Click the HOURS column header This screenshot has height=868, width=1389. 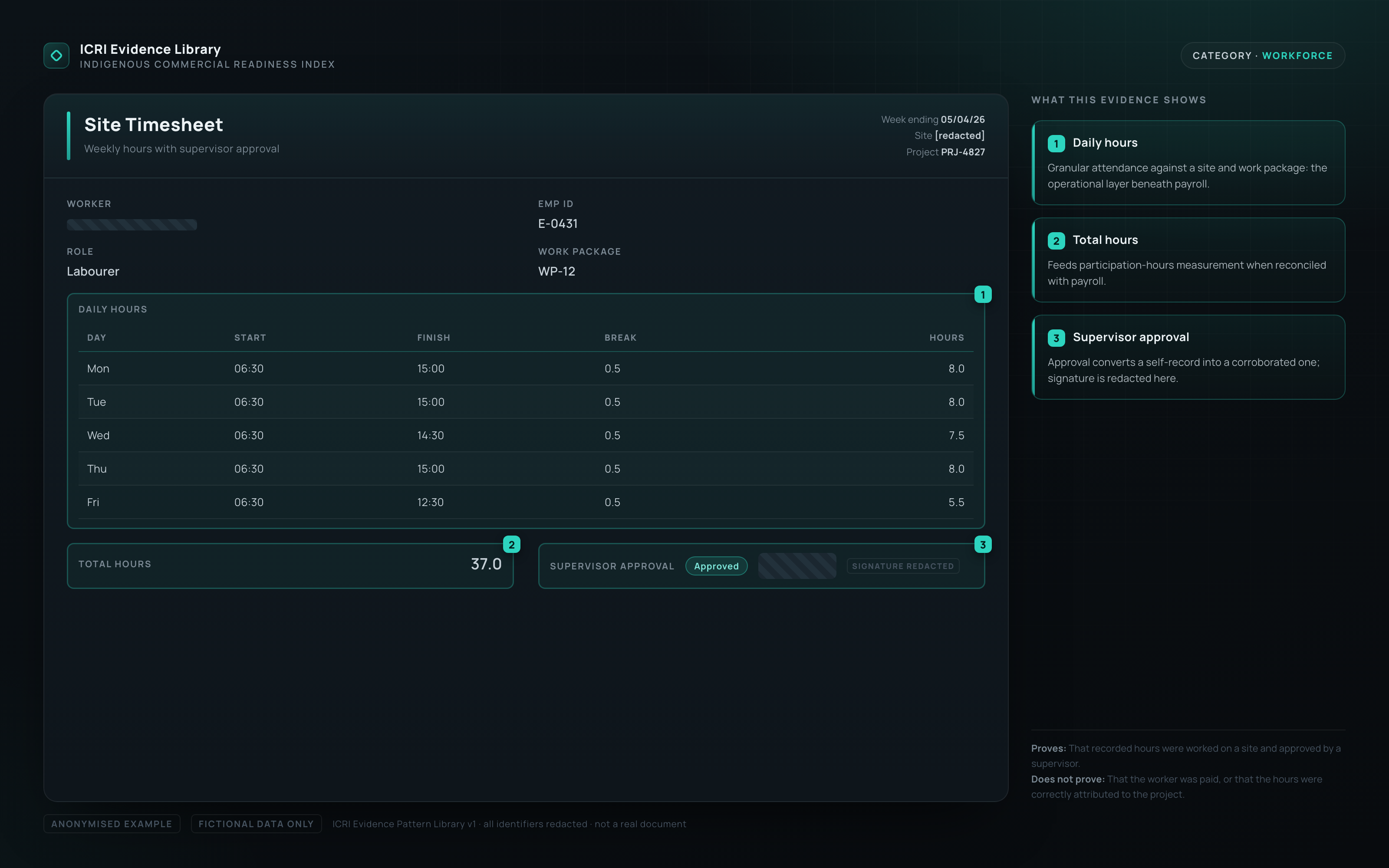[x=947, y=338]
